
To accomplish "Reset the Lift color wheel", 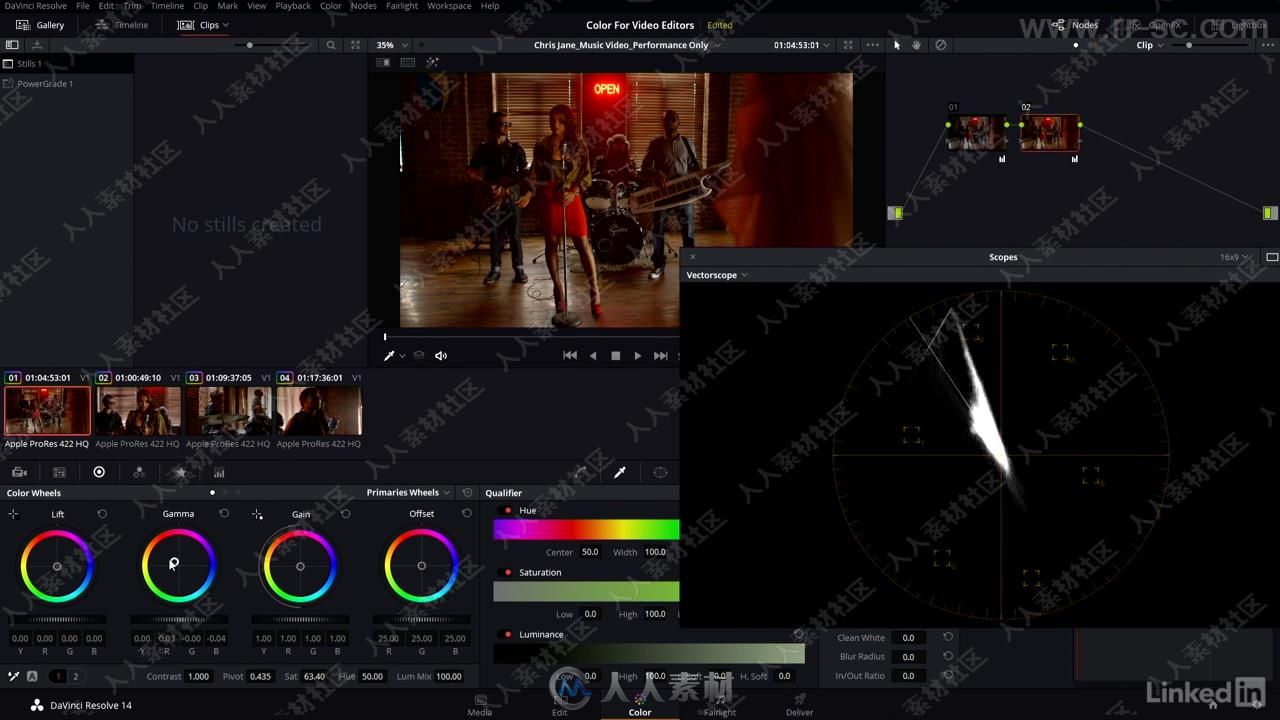I will 102,514.
